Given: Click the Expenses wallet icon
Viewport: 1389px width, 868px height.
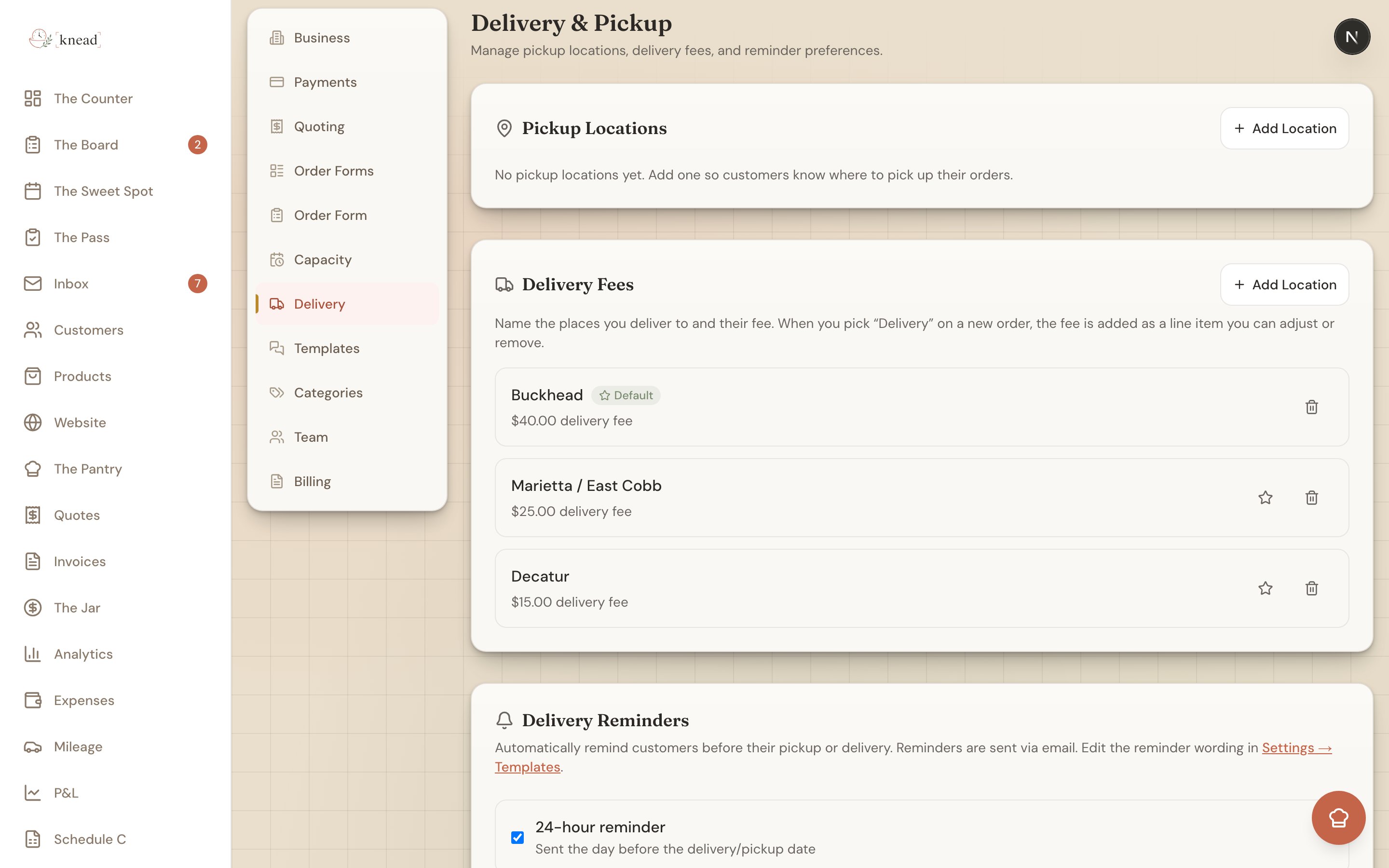Looking at the screenshot, I should [x=33, y=700].
